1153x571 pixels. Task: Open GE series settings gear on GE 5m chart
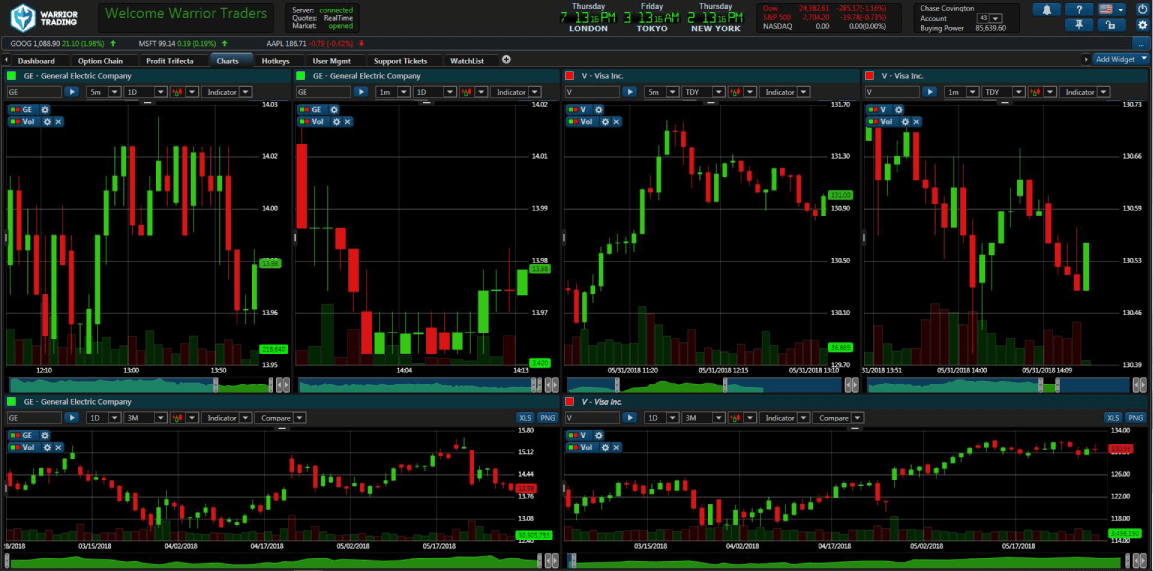44,109
